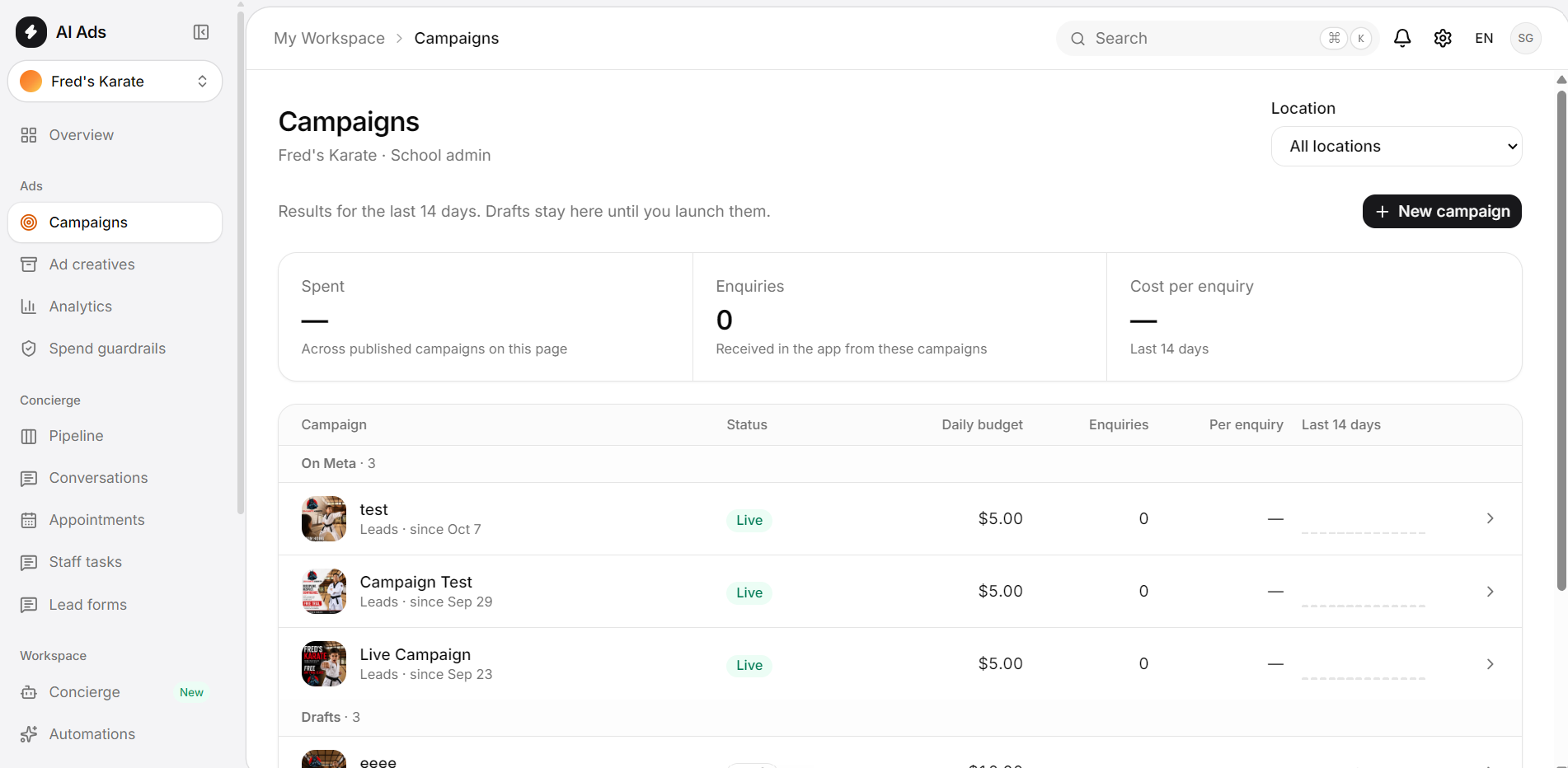Click the Appointments calendar icon

tap(29, 520)
